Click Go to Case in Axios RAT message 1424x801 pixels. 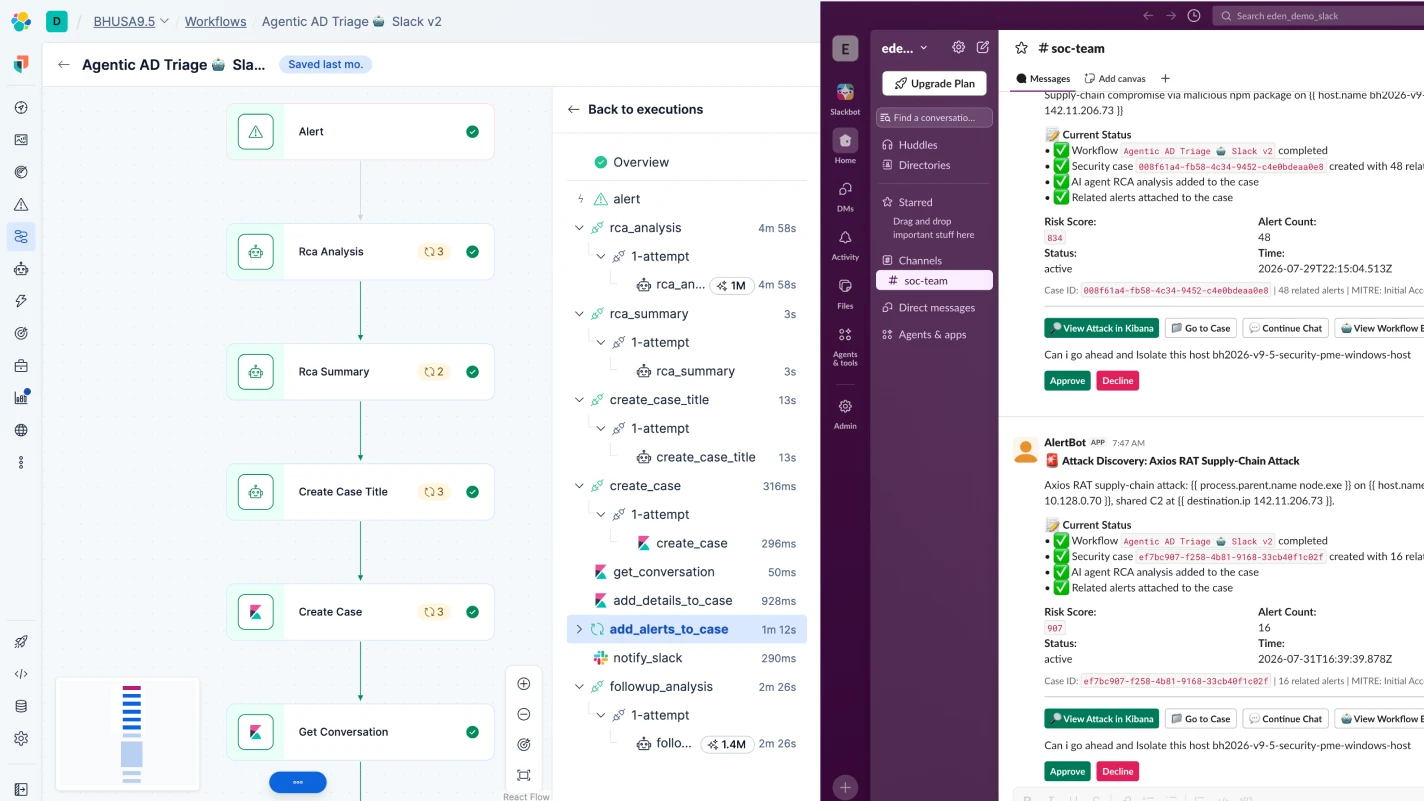(1200, 718)
